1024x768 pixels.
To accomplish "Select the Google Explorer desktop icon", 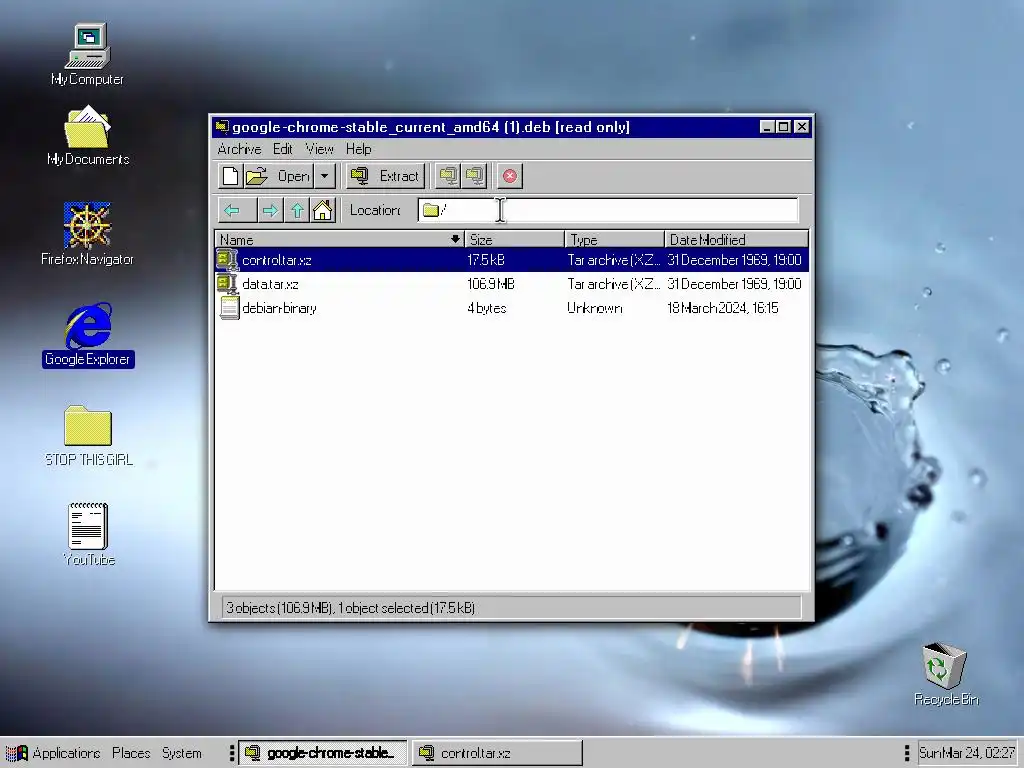I will tap(88, 334).
